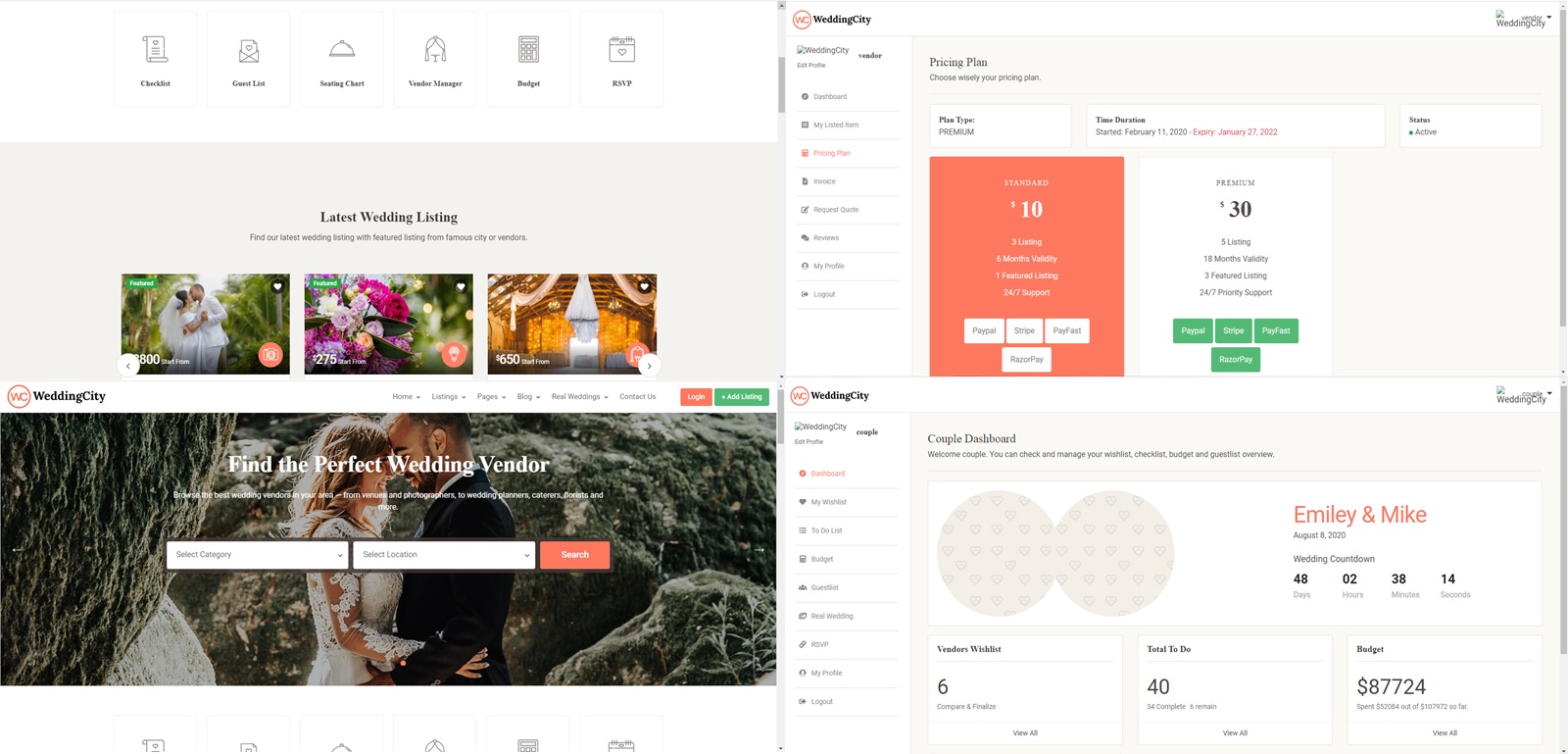The width and height of the screenshot is (1568, 754).
Task: Pay Standard plan with Stripe
Action: 1024,331
